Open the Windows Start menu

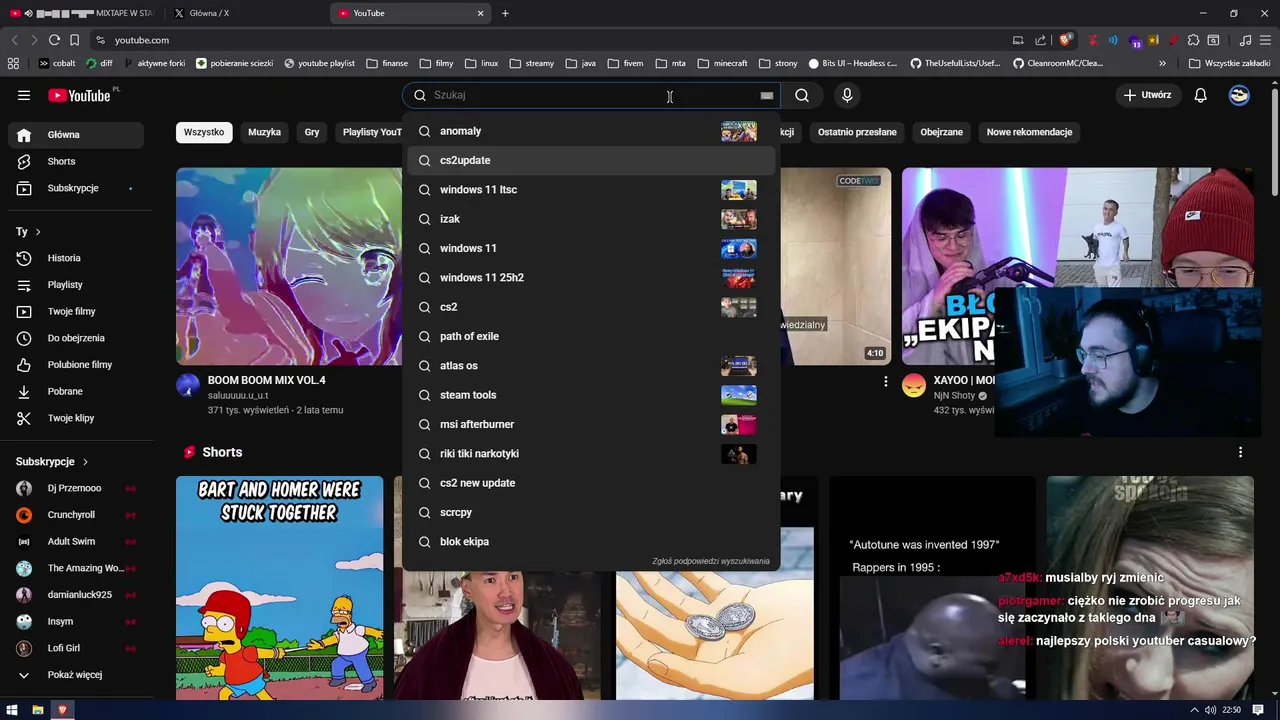12,710
